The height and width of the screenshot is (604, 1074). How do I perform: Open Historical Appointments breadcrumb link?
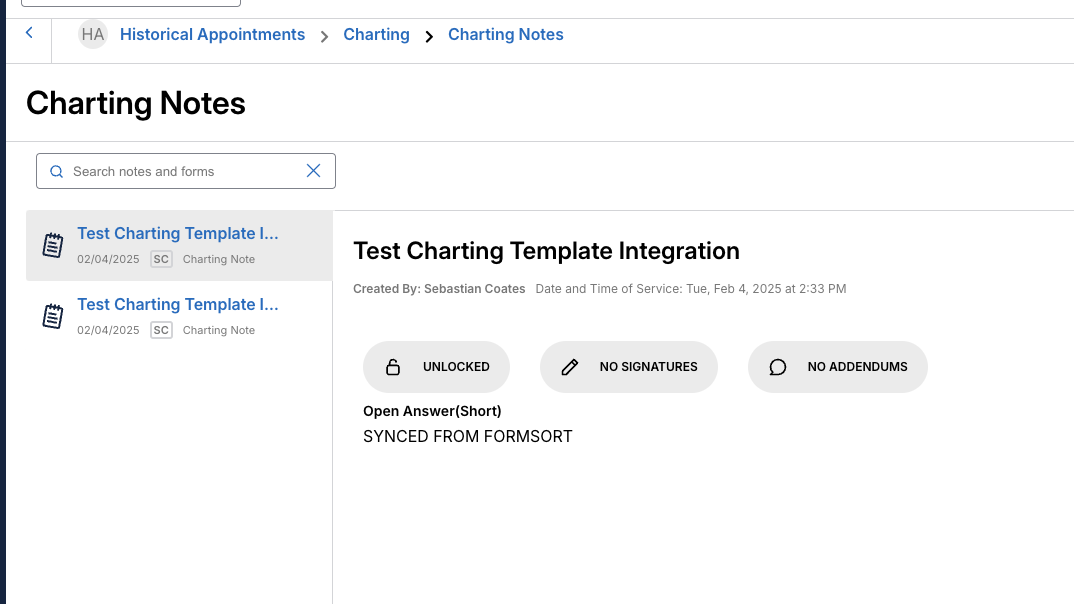point(212,34)
